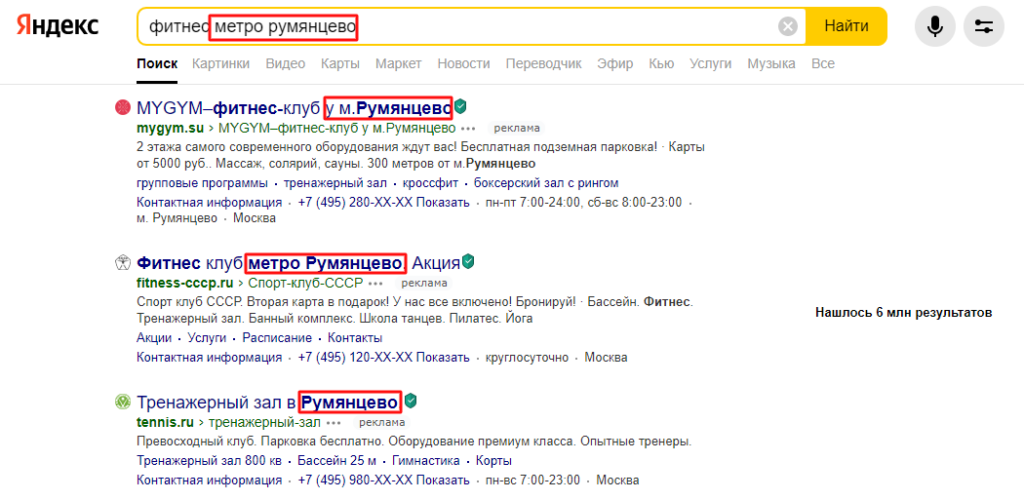The width and height of the screenshot is (1024, 500).
Task: Click тренажерный-зал breadcrumb link
Action: (264, 422)
